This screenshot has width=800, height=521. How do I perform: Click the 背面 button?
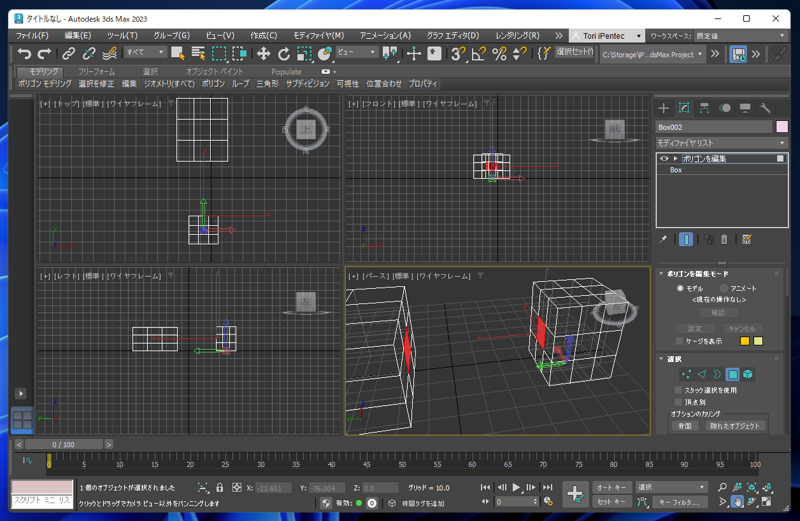click(x=684, y=426)
